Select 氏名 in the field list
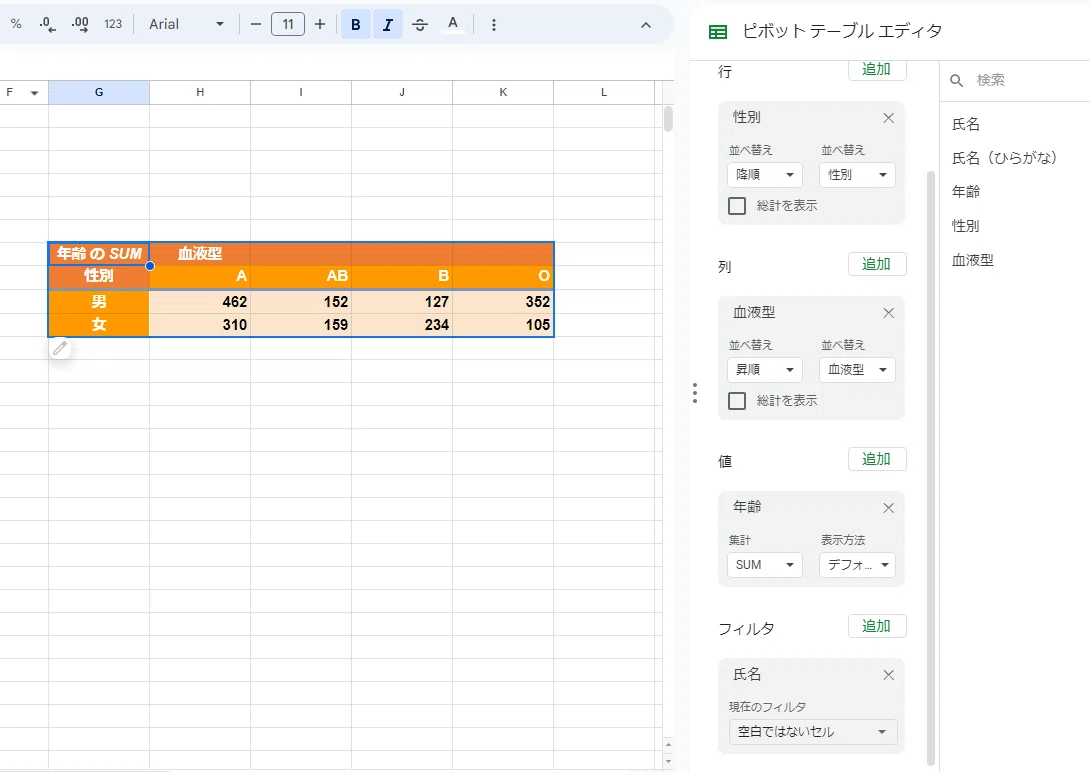This screenshot has height=772, width=1090. [966, 124]
